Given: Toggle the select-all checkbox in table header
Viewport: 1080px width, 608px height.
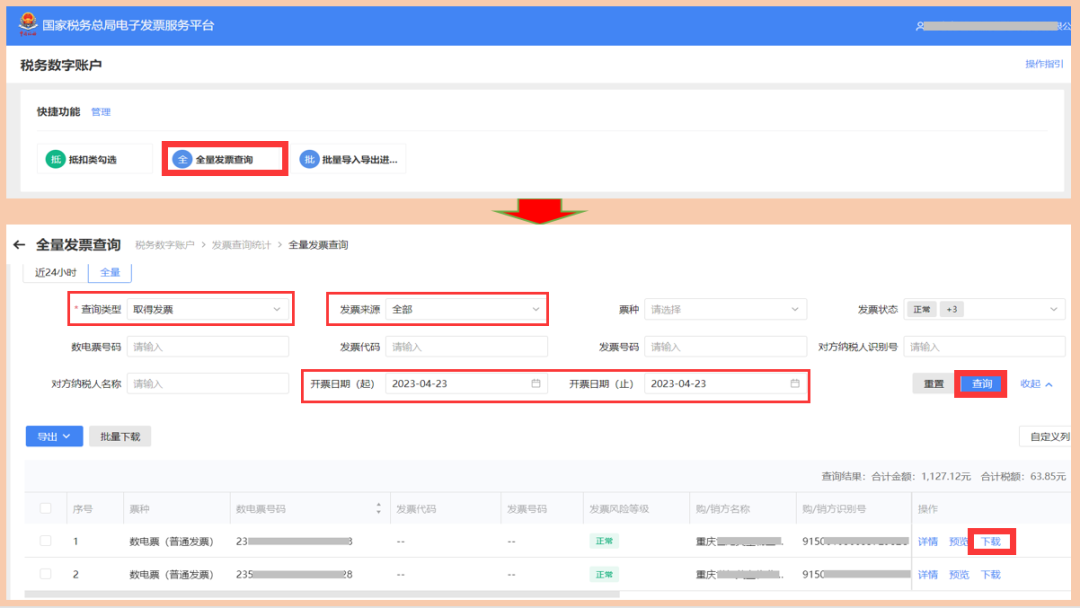Looking at the screenshot, I should 46,509.
